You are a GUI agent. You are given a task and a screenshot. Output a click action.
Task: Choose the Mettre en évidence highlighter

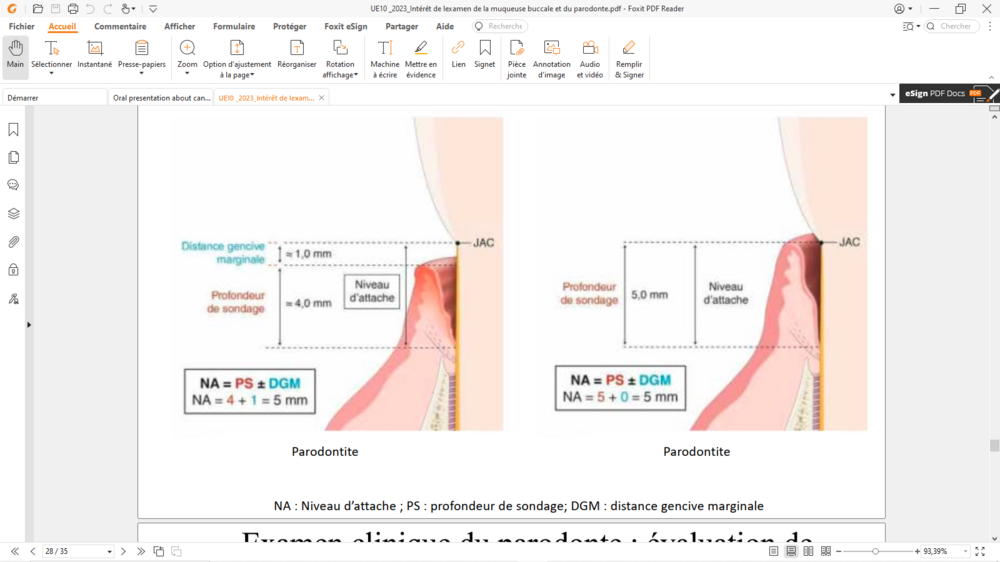(x=421, y=58)
